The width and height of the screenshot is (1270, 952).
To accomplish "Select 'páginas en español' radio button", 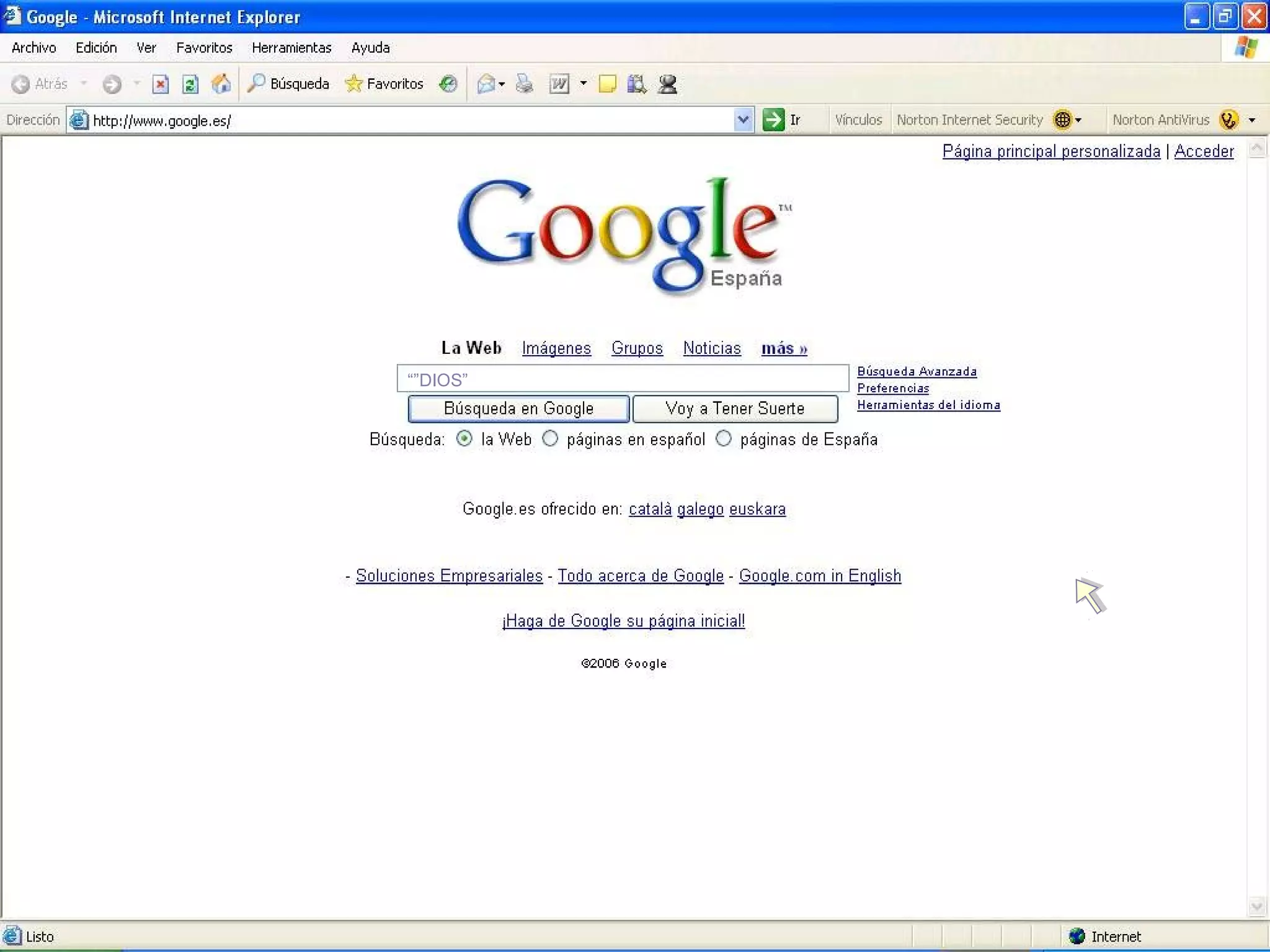I will 550,439.
